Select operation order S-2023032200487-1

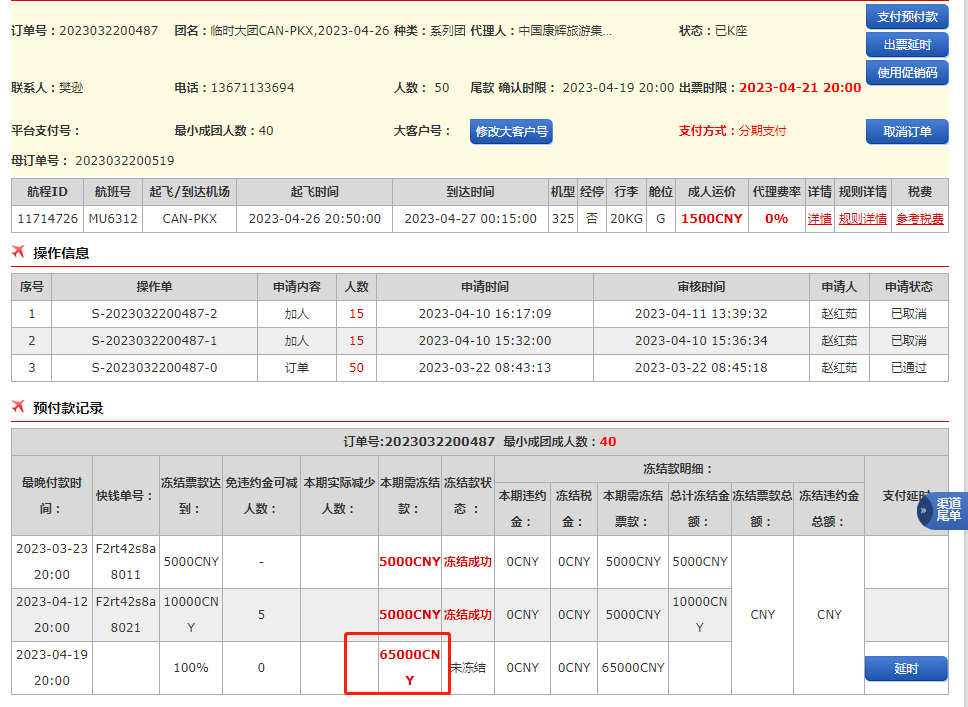coord(154,341)
